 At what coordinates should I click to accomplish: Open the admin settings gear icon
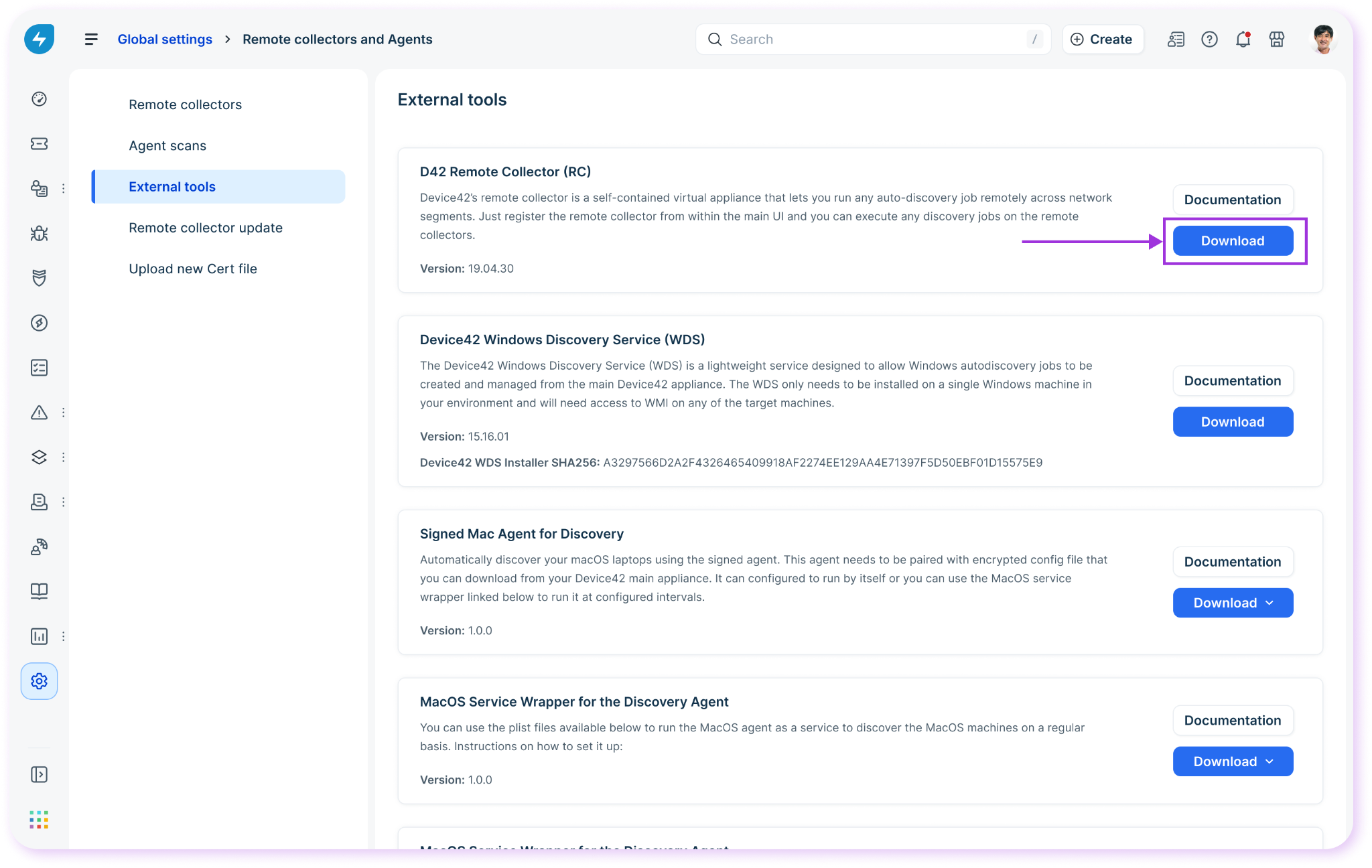pos(39,681)
